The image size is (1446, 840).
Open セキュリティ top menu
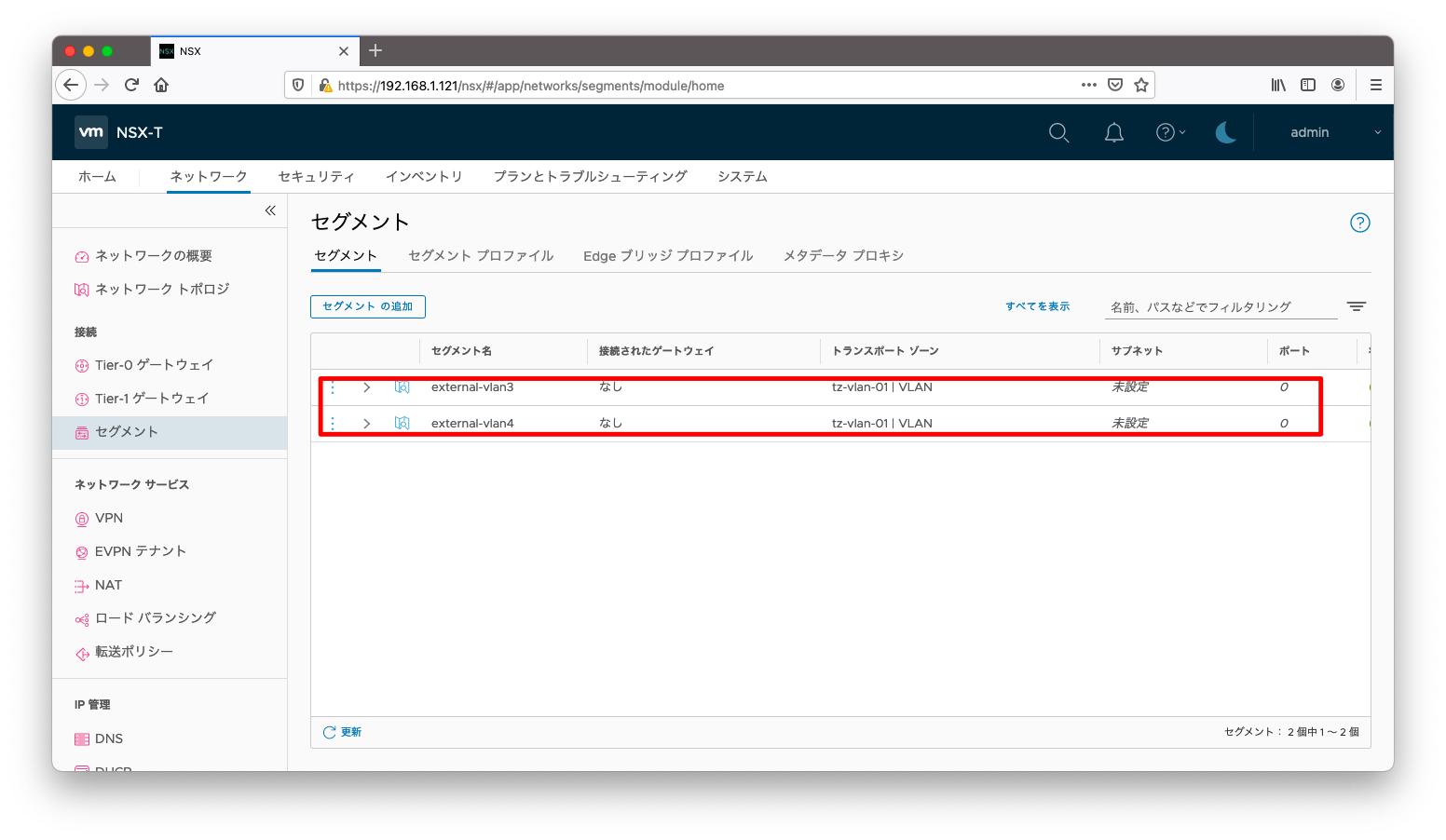point(317,176)
